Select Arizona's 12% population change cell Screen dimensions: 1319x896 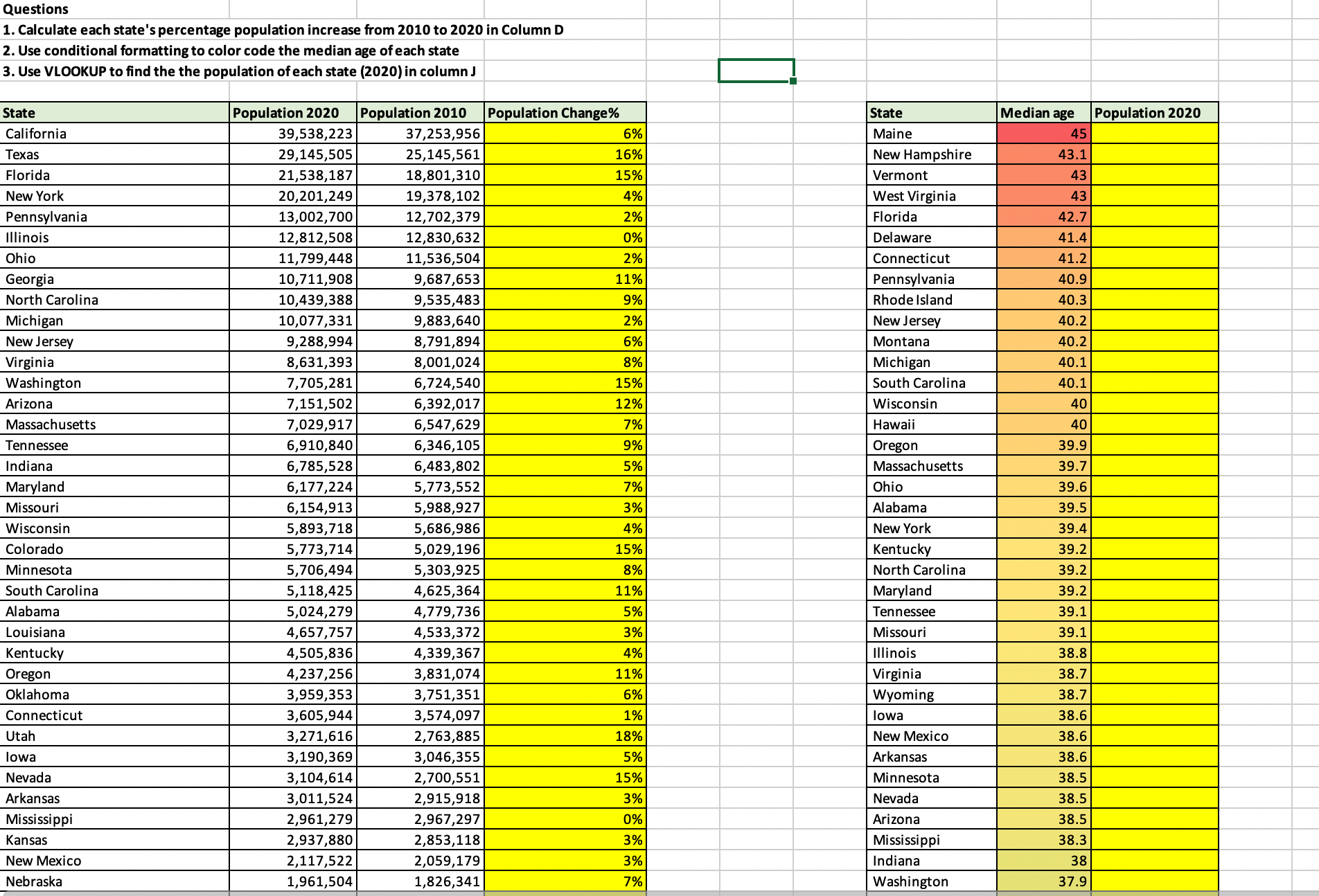point(565,403)
